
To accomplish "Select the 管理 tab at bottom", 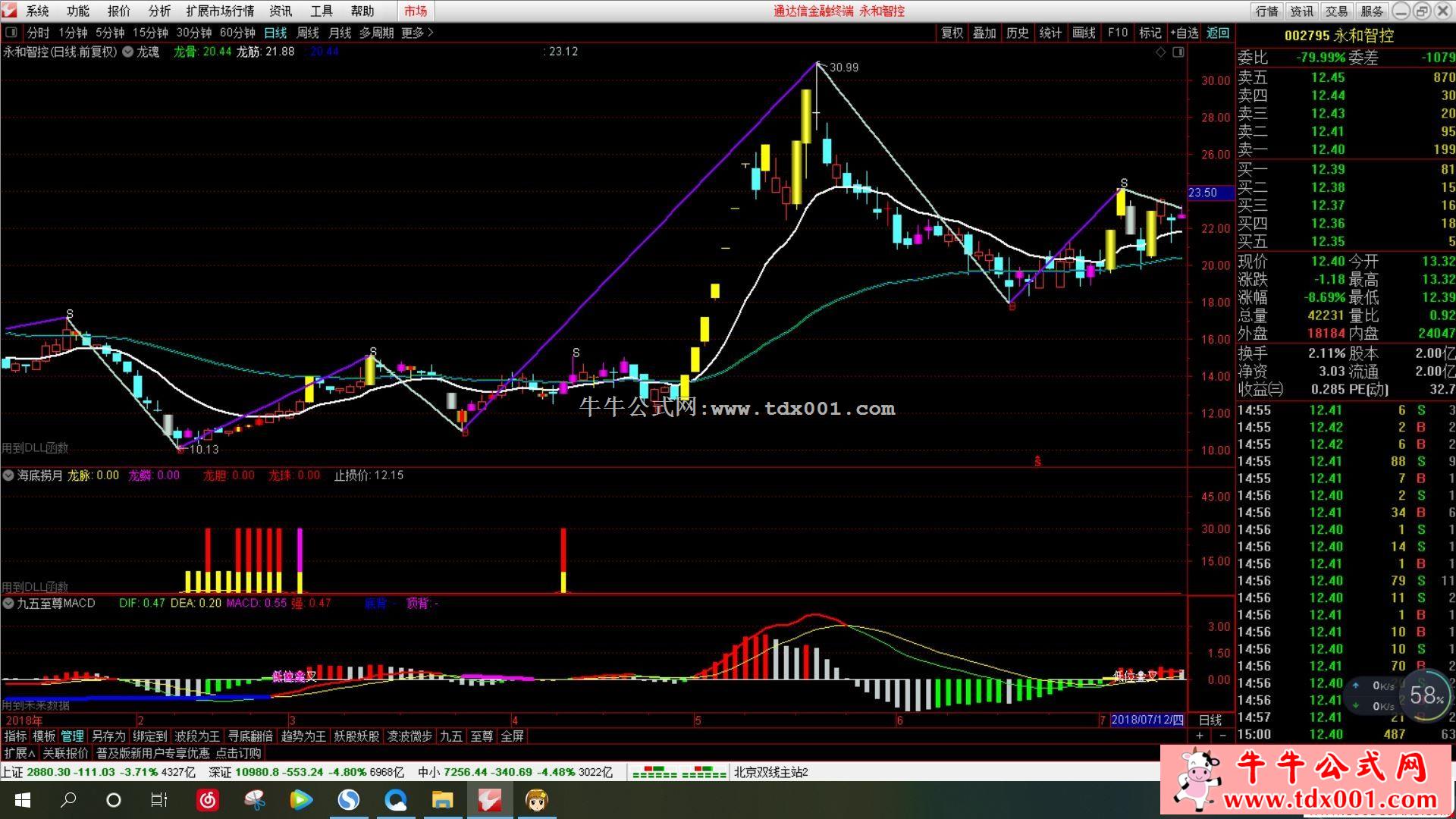I will [x=73, y=736].
